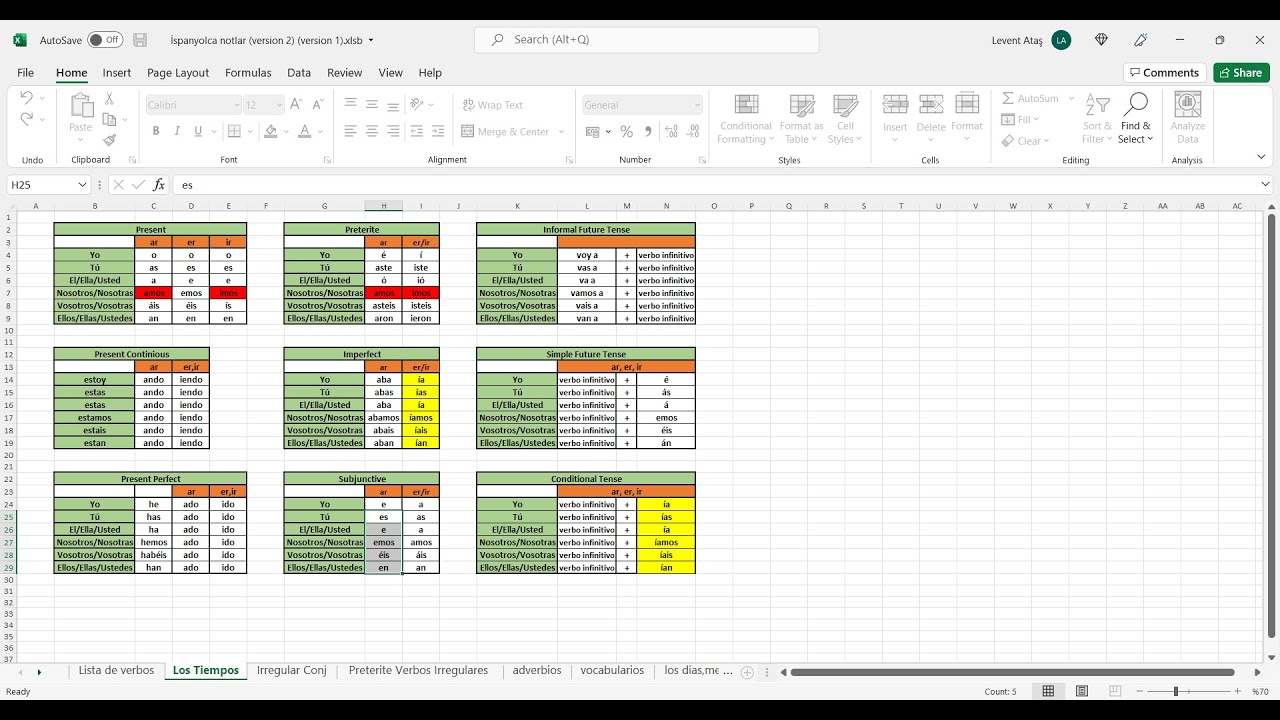Open Format as Table gallery
This screenshot has width=1280, height=720.
802,119
